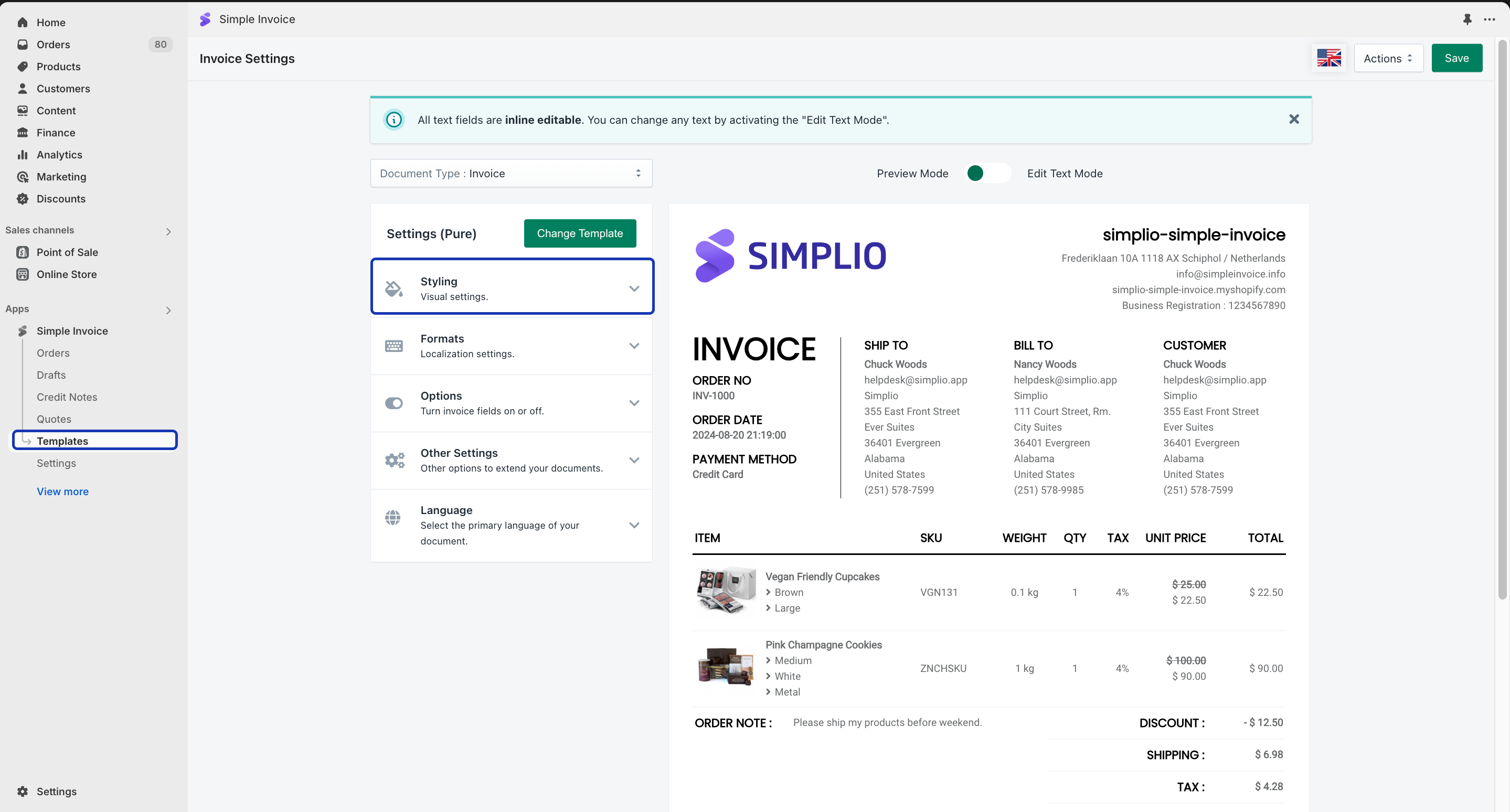Click the View more link
The height and width of the screenshot is (812, 1510).
[x=63, y=492]
